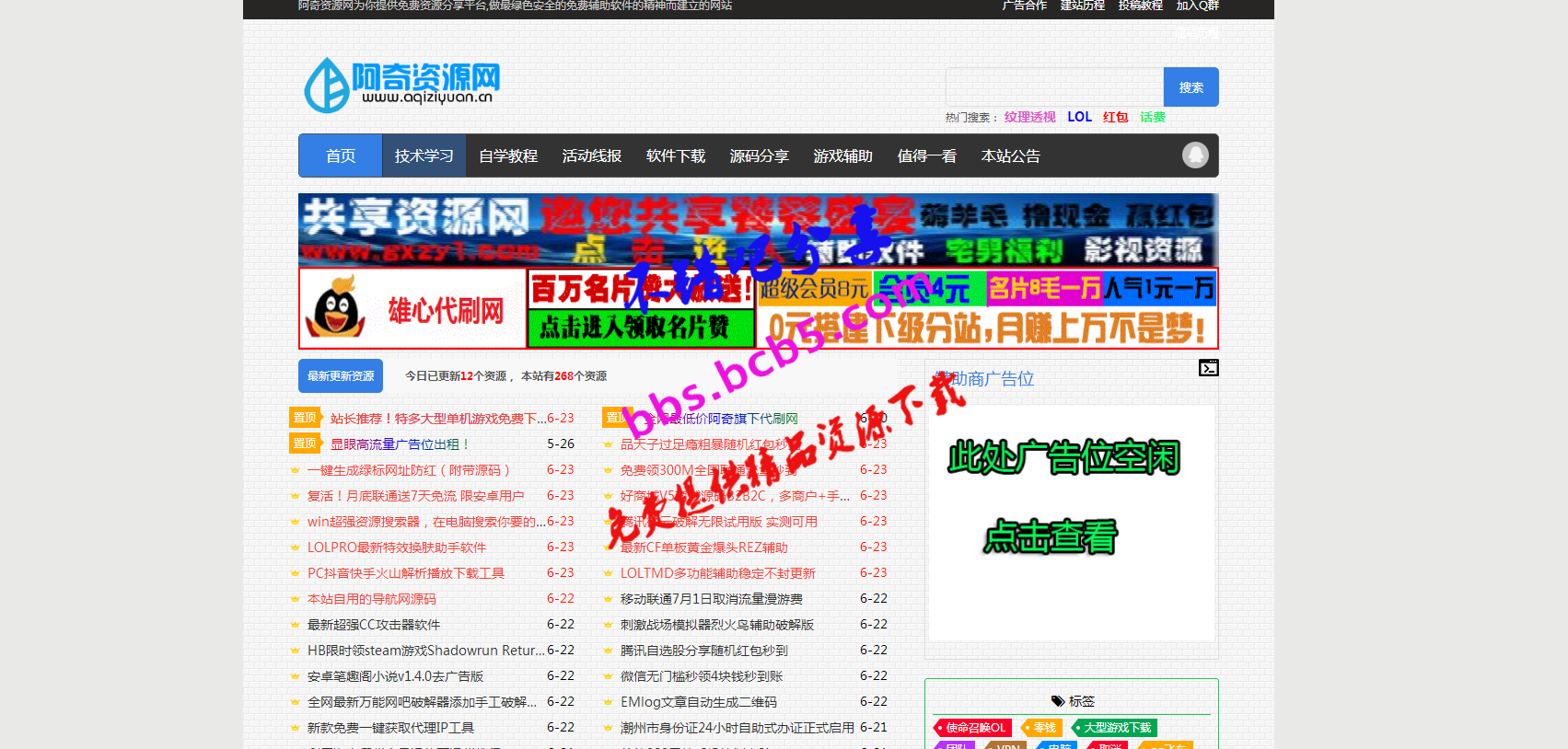This screenshot has height=749, width=1568.
Task: Click the 阿奇资源网 site logo
Action: [x=402, y=86]
